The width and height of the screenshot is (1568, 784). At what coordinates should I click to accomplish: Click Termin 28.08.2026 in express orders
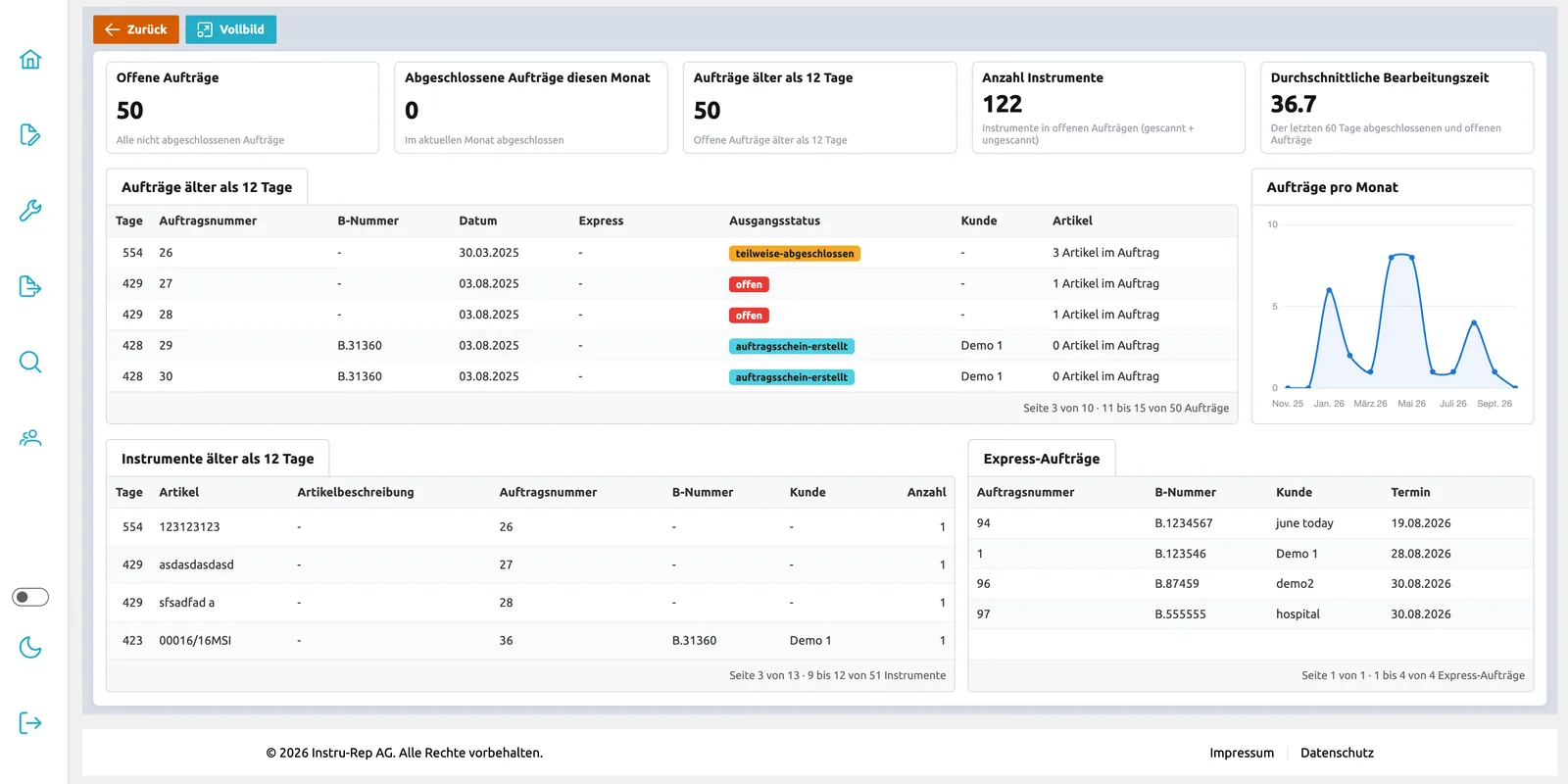(1421, 554)
